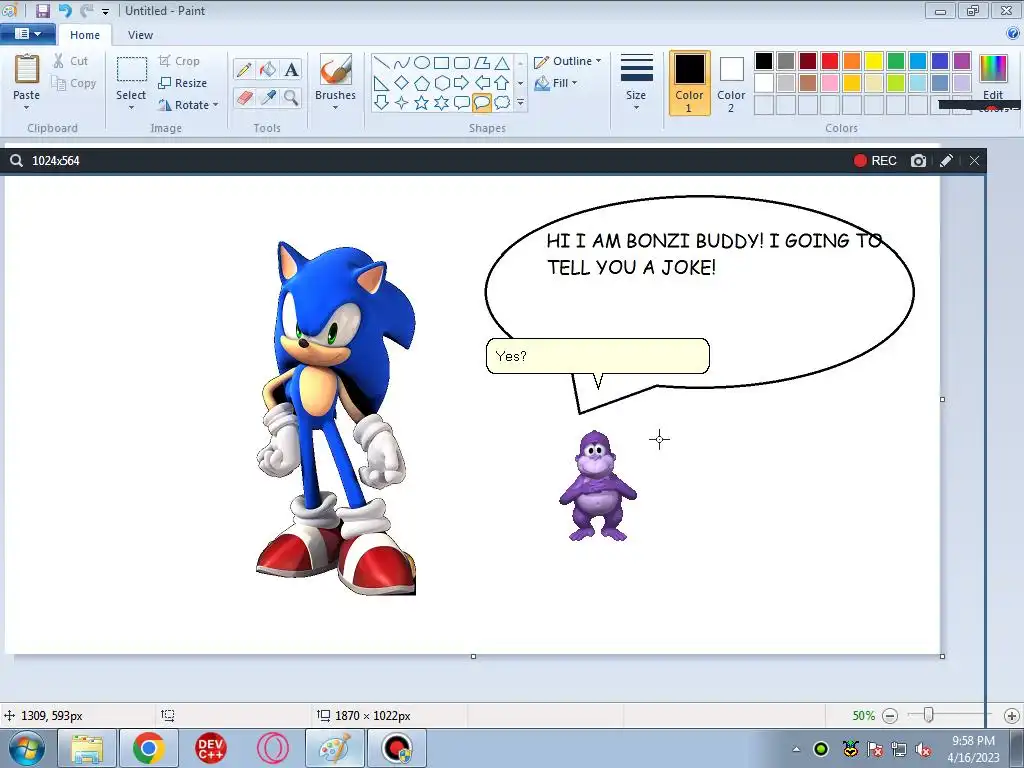This screenshot has width=1024, height=768.
Task: Switch to the Home tab
Action: [85, 35]
